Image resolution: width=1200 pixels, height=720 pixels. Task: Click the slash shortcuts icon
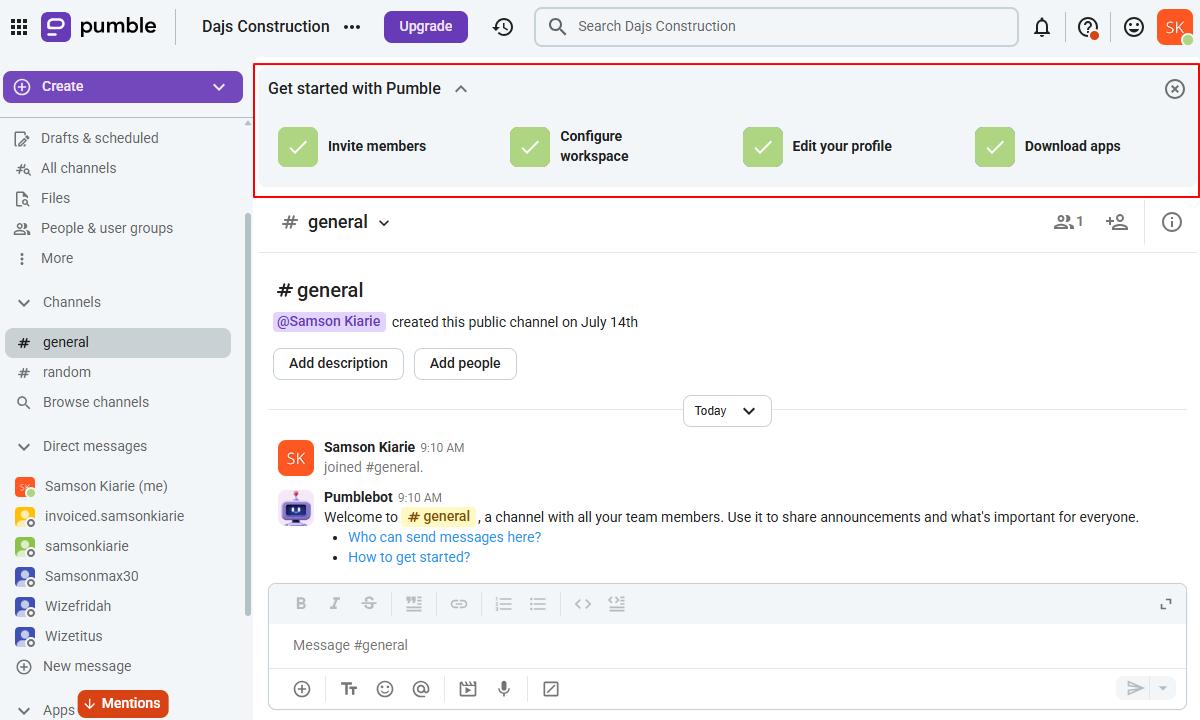point(551,688)
